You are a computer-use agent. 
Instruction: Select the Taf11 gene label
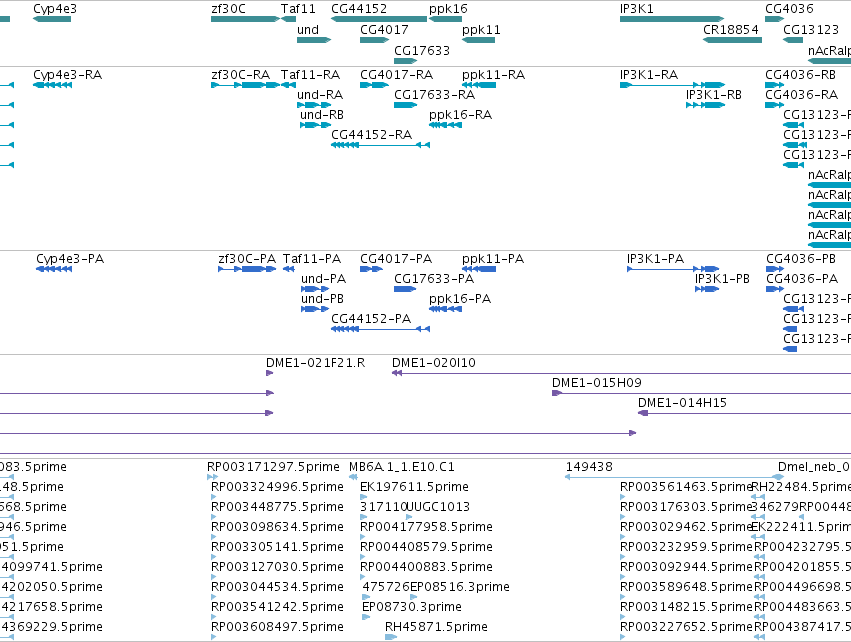[298, 9]
